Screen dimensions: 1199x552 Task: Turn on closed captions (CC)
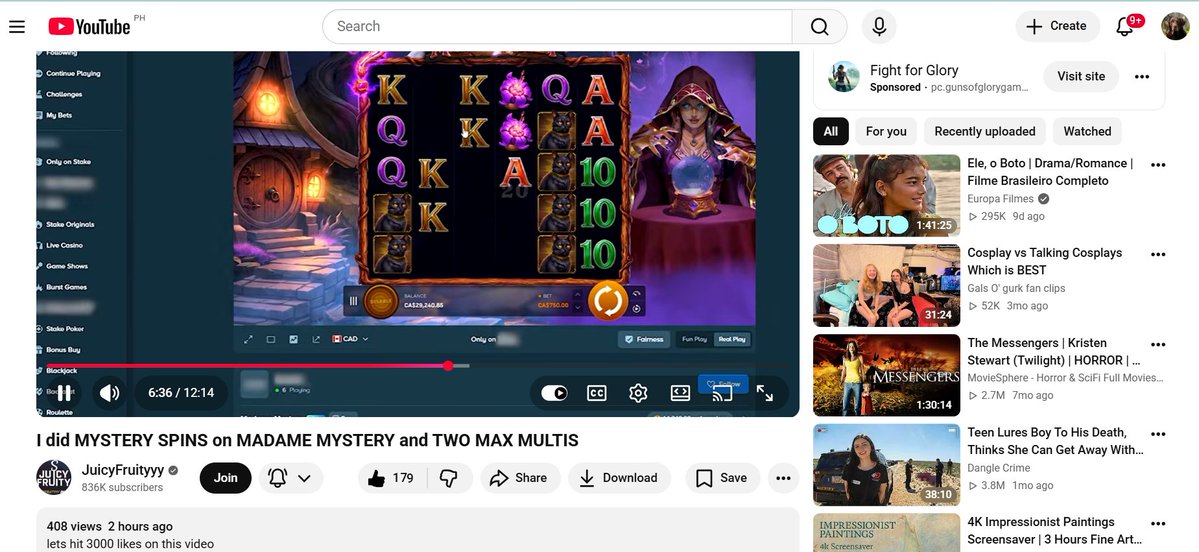[x=596, y=393]
